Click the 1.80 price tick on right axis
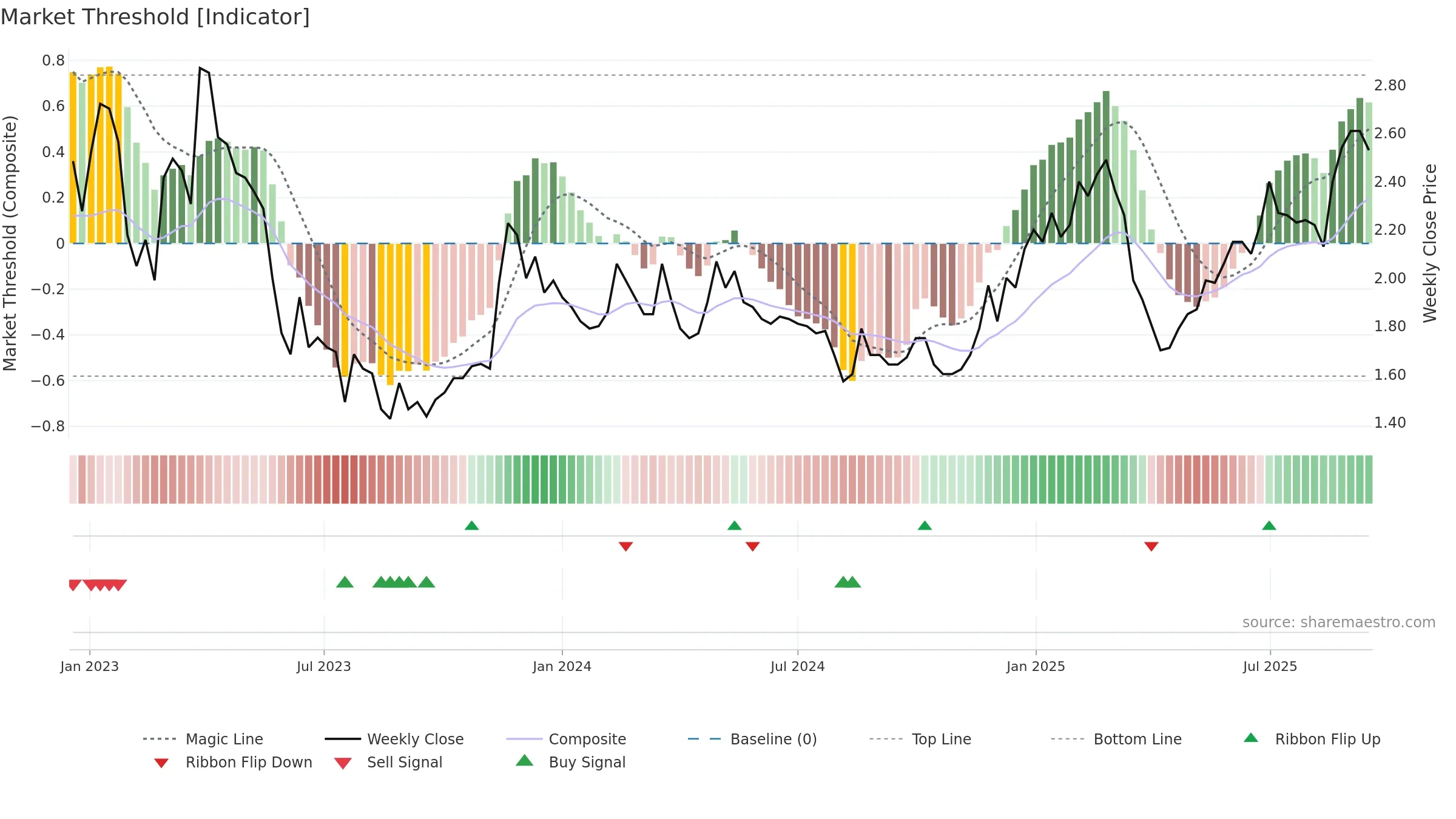The height and width of the screenshot is (819, 1456). (x=1390, y=326)
